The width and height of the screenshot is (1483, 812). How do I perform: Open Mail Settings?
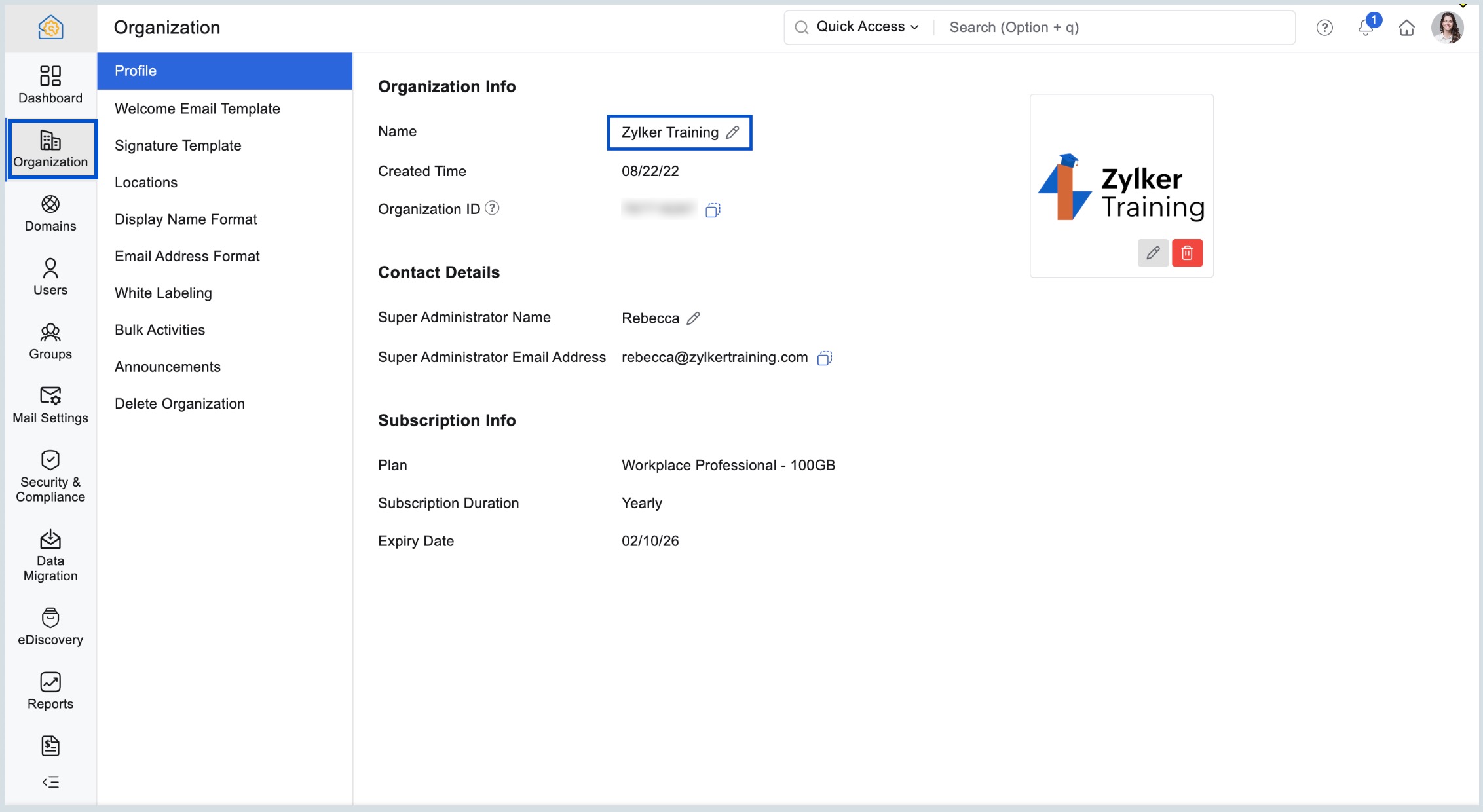coord(50,405)
